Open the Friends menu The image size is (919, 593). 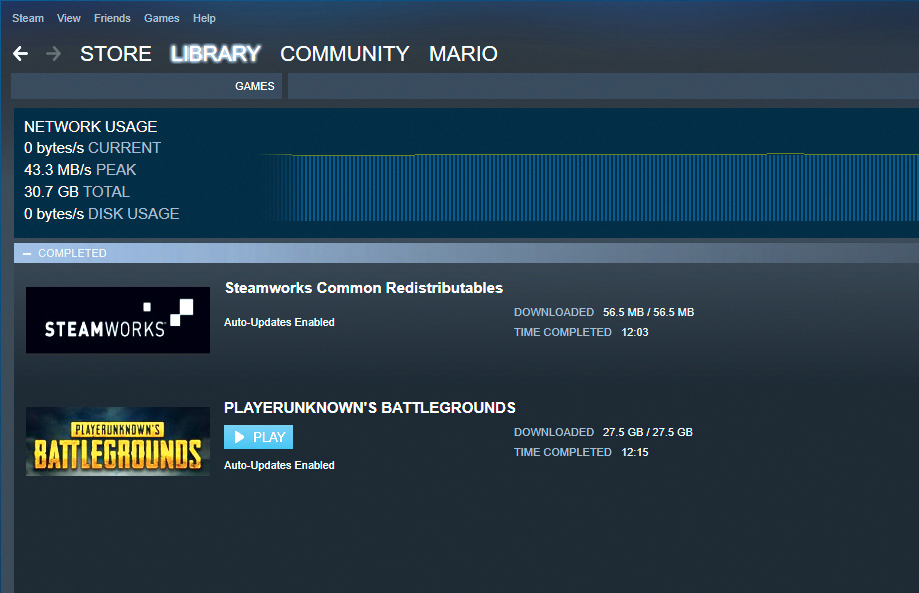[x=112, y=18]
